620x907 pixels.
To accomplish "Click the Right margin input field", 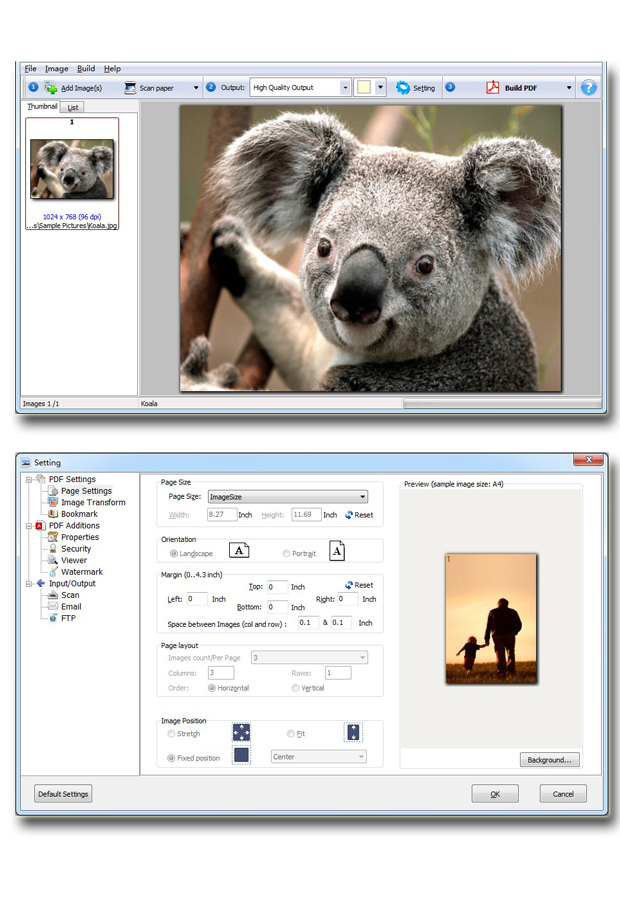I will point(348,599).
